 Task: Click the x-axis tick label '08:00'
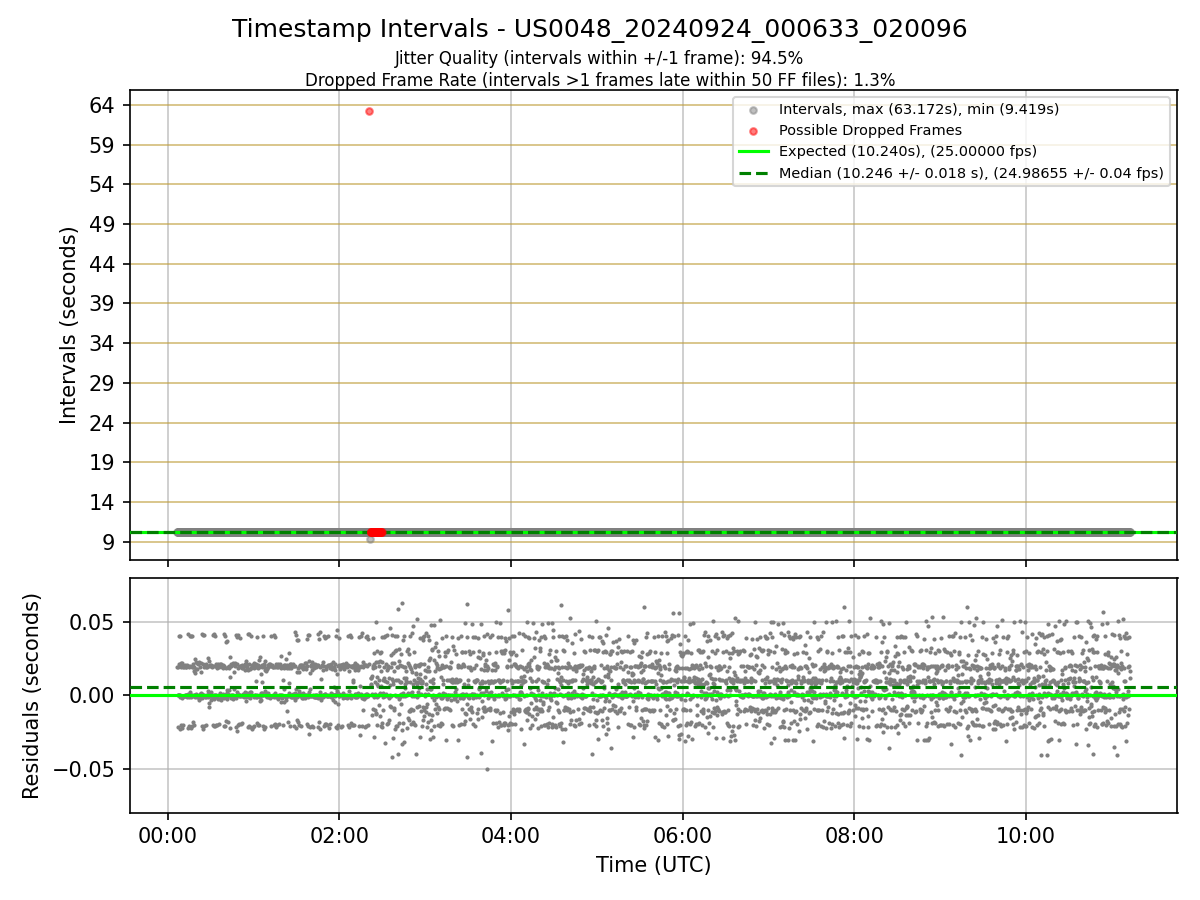(x=854, y=836)
